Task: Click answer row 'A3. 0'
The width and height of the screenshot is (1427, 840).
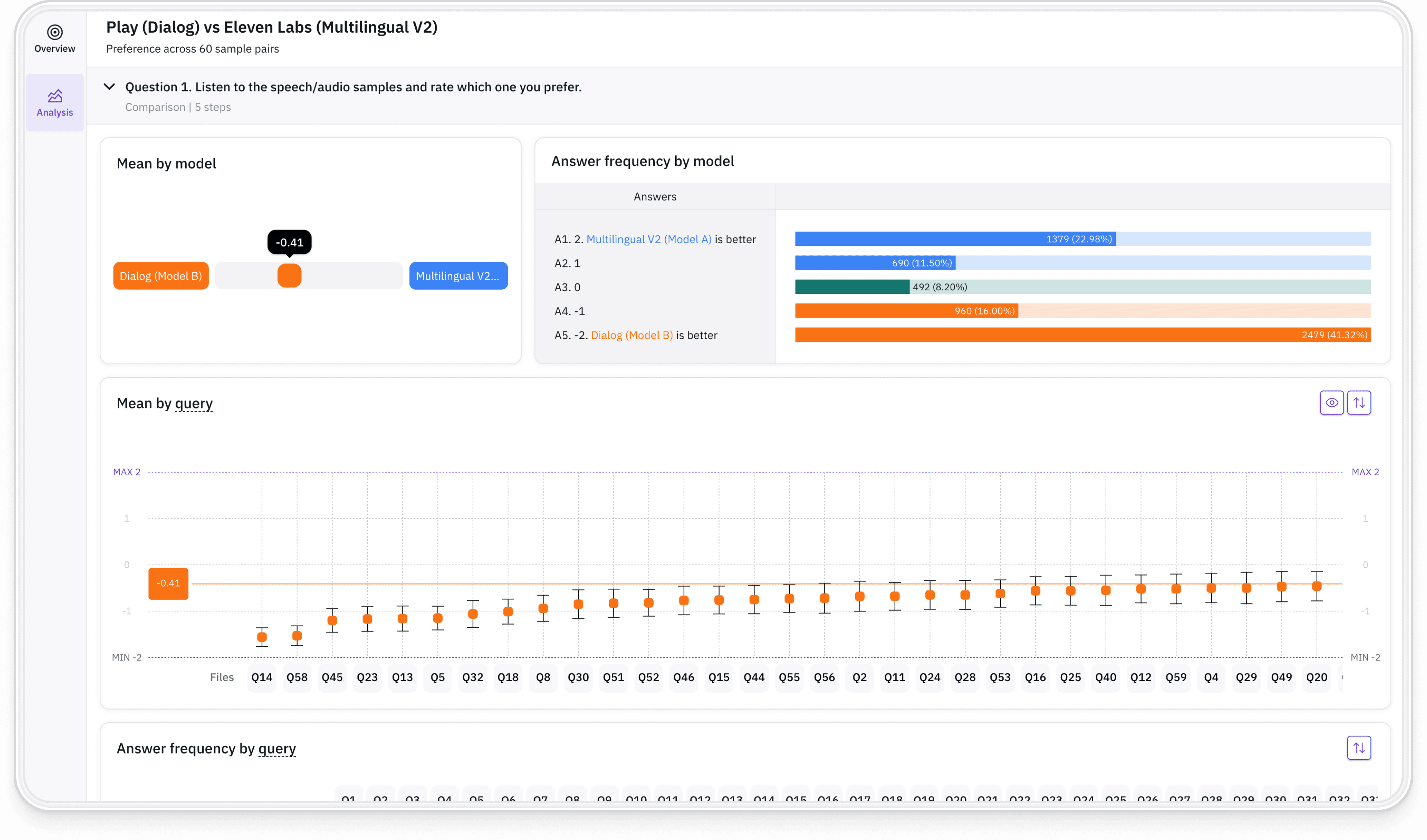Action: pyautogui.click(x=567, y=287)
